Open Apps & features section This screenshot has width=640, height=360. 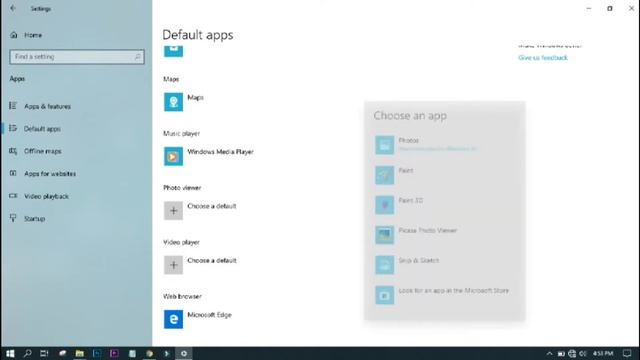40,107
